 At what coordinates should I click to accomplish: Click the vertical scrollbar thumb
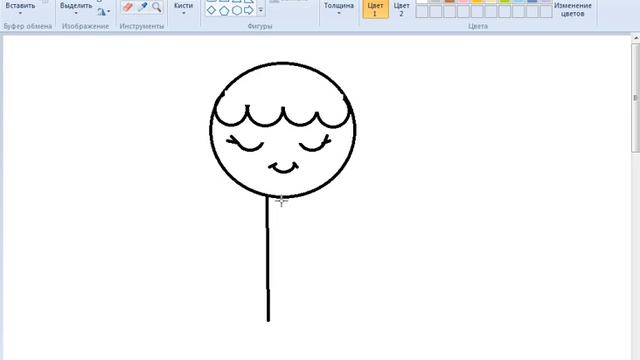(636, 98)
